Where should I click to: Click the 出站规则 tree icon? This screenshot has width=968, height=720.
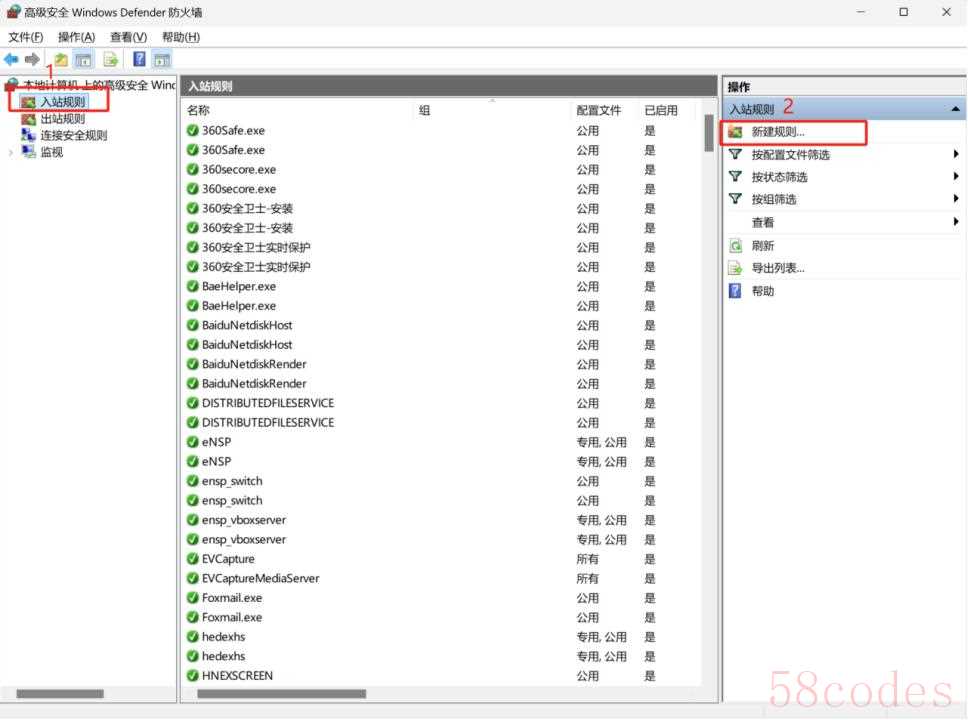(x=28, y=119)
